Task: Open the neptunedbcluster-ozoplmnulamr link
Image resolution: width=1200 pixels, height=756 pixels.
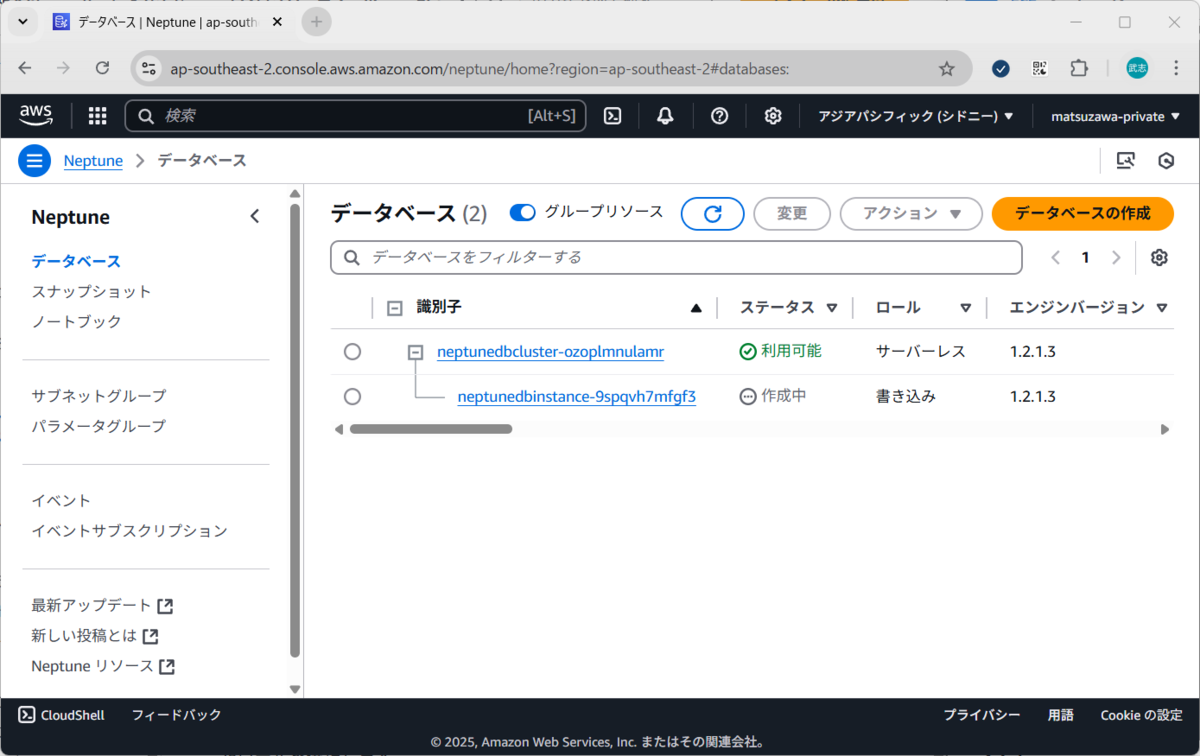Action: pyautogui.click(x=550, y=352)
